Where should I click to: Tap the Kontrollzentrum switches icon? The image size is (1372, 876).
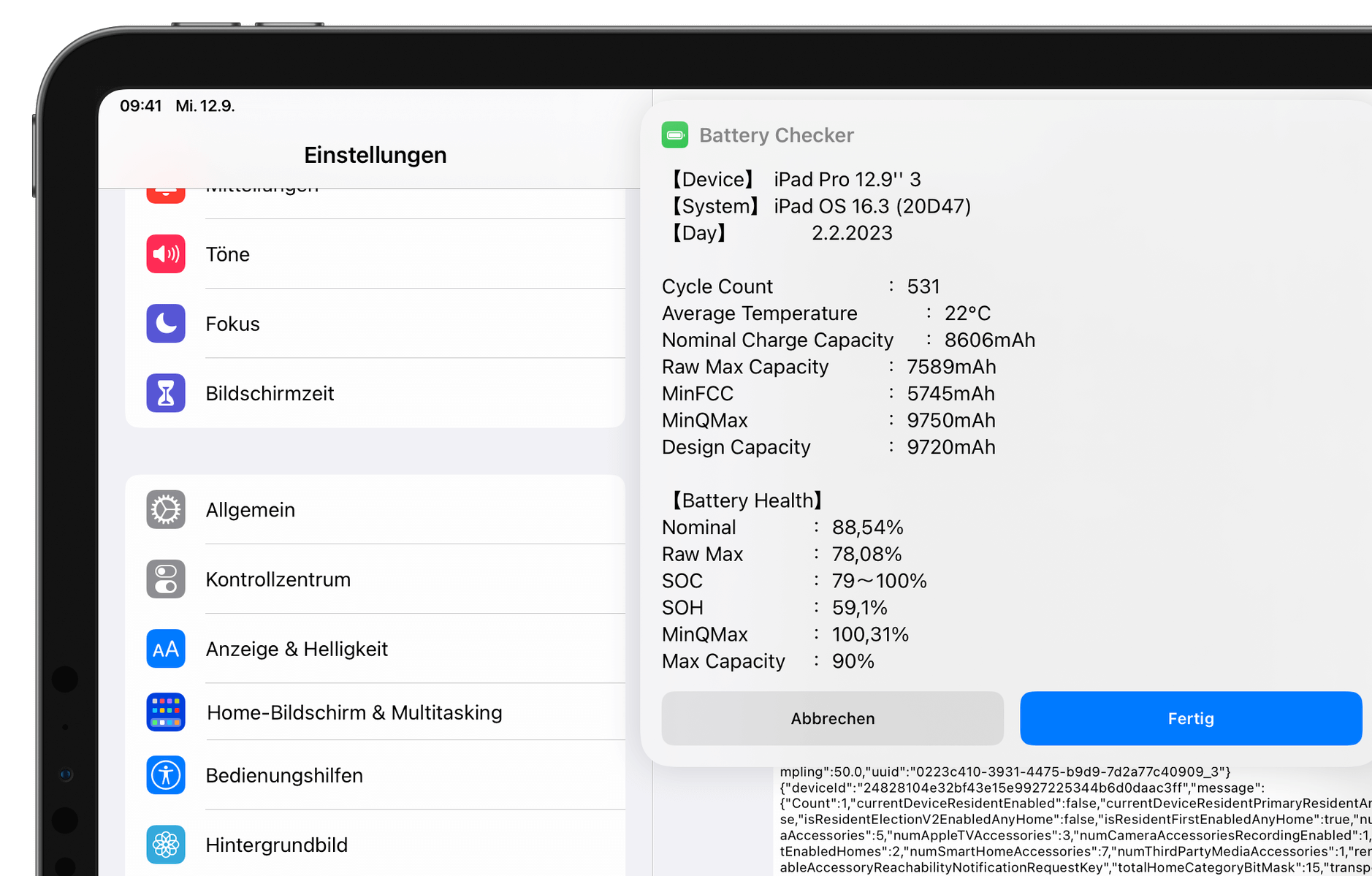pos(166,579)
